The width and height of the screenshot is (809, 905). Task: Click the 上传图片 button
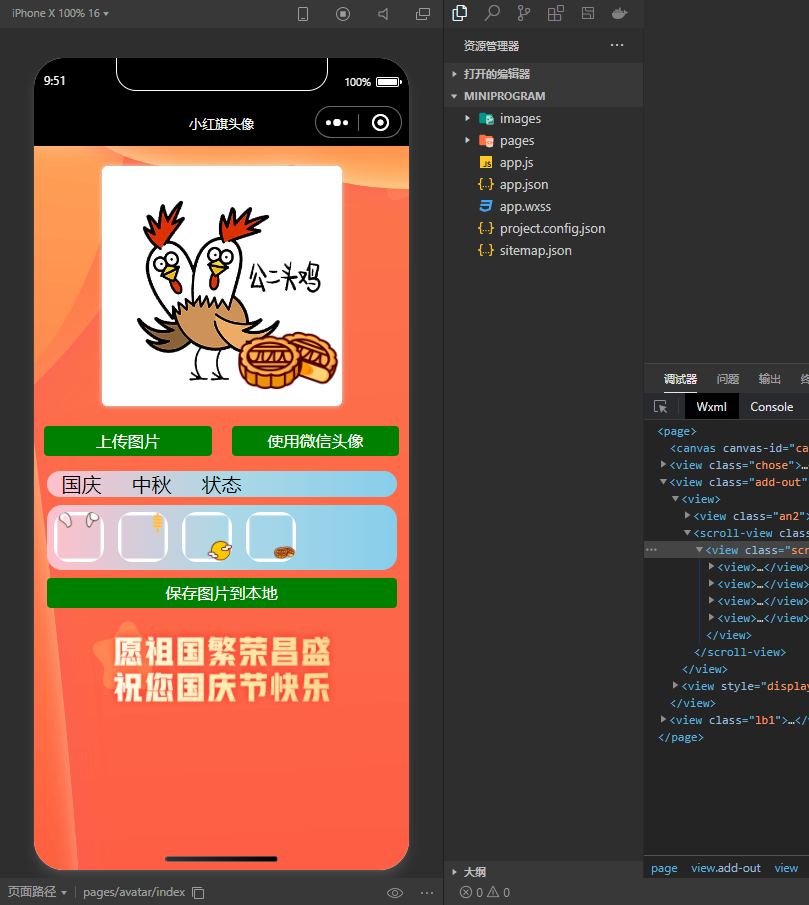[x=128, y=442]
